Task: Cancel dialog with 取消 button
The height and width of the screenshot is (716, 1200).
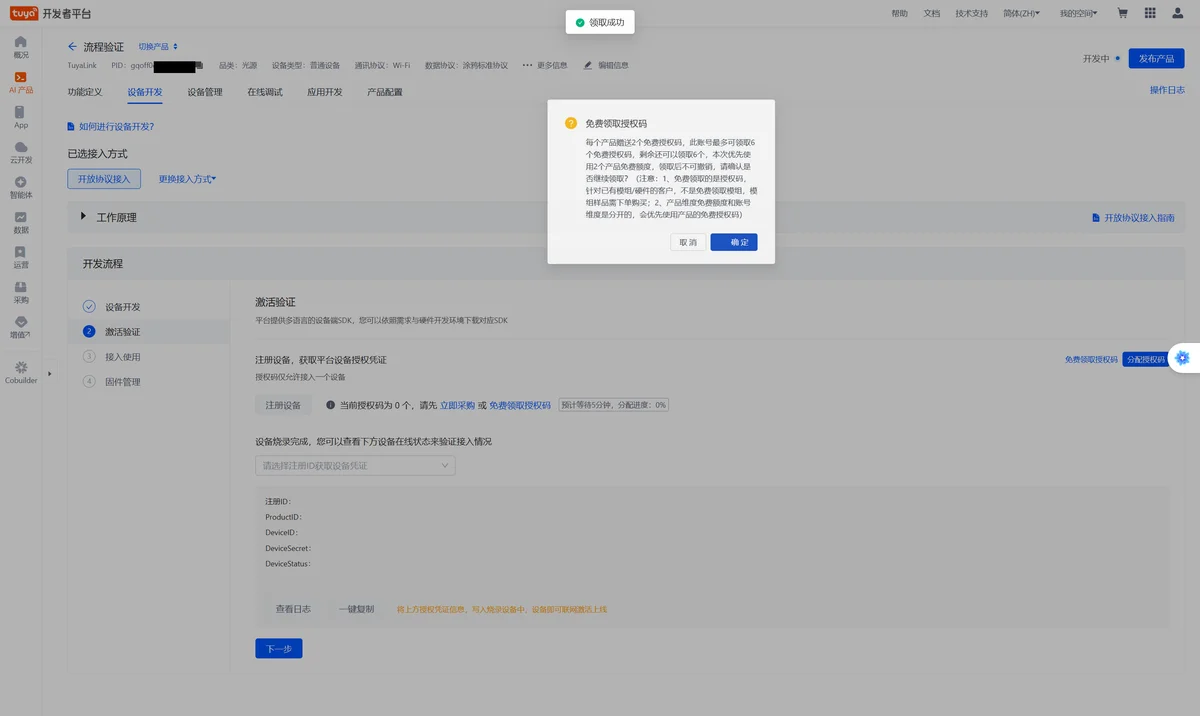Action: (x=688, y=242)
